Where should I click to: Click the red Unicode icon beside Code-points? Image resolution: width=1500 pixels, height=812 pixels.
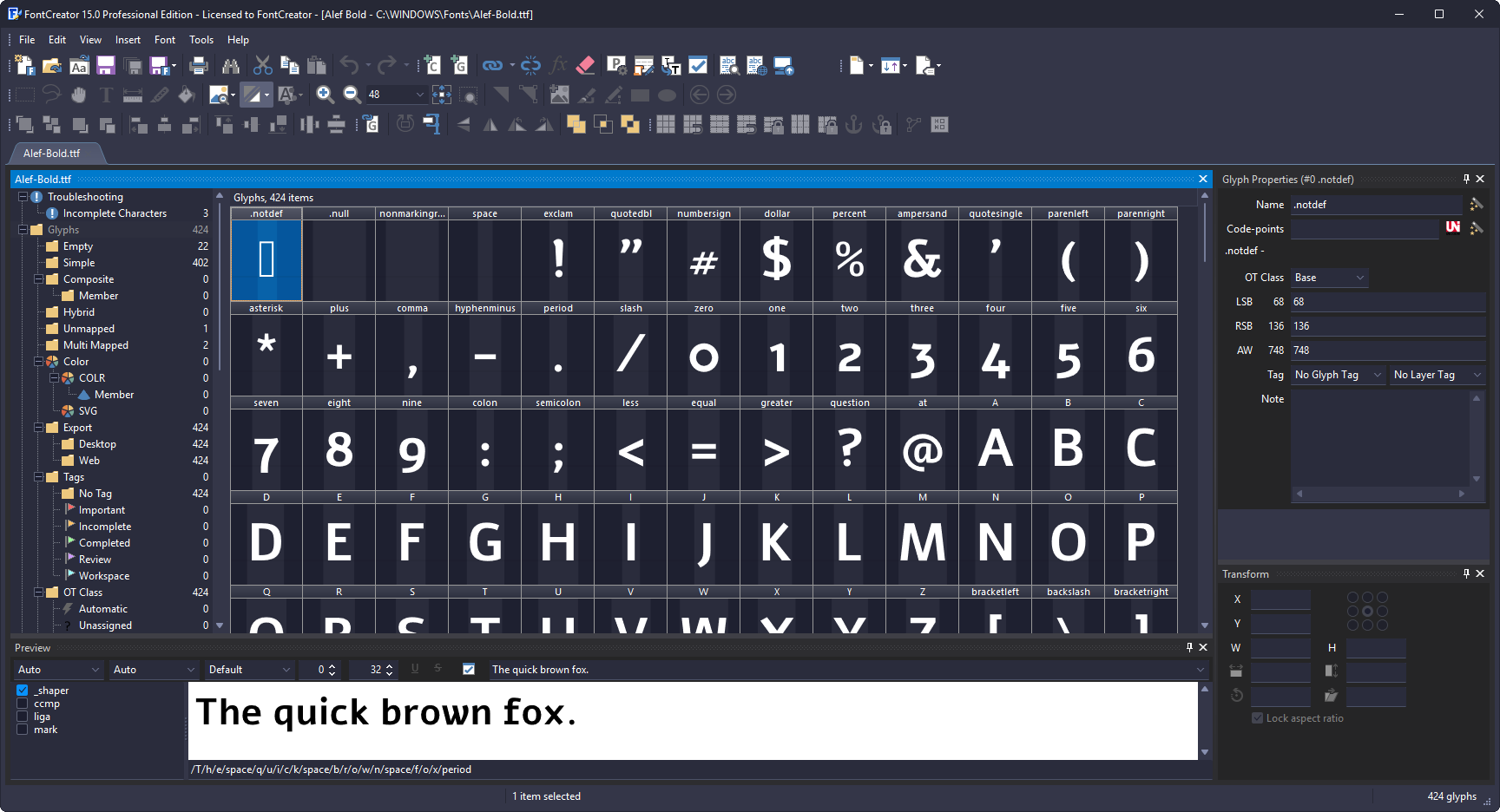click(x=1452, y=227)
